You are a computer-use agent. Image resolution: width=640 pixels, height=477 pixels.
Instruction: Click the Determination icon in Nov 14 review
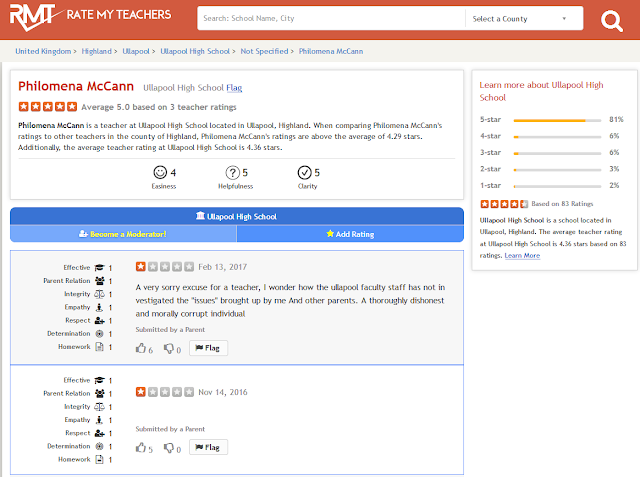click(99, 446)
